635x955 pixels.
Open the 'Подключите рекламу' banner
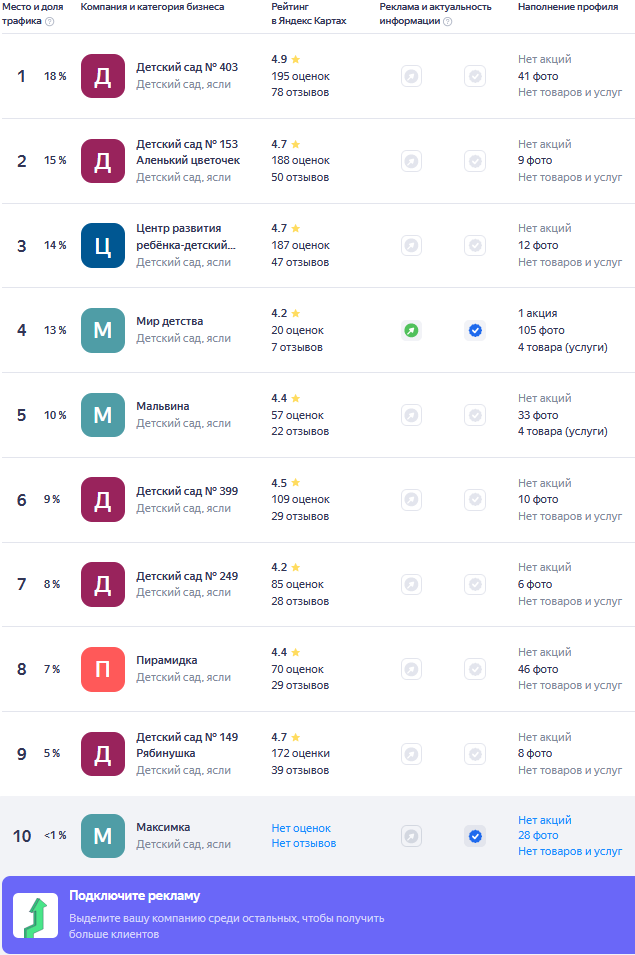point(226,895)
